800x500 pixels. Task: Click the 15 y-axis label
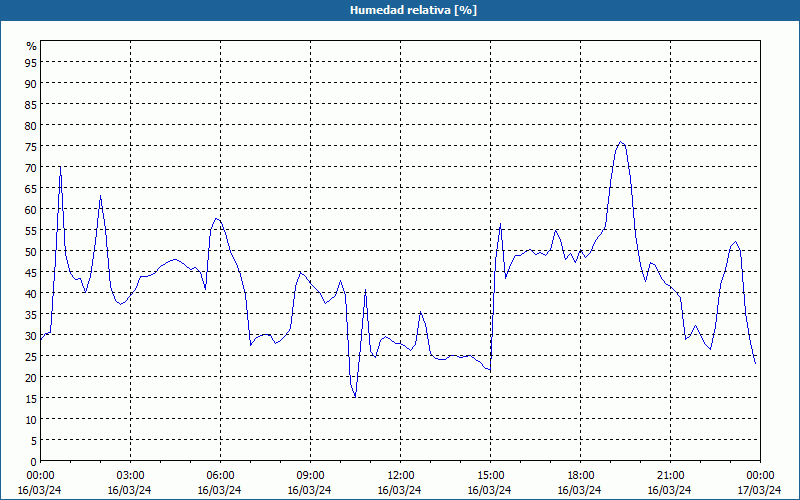(x=31, y=398)
